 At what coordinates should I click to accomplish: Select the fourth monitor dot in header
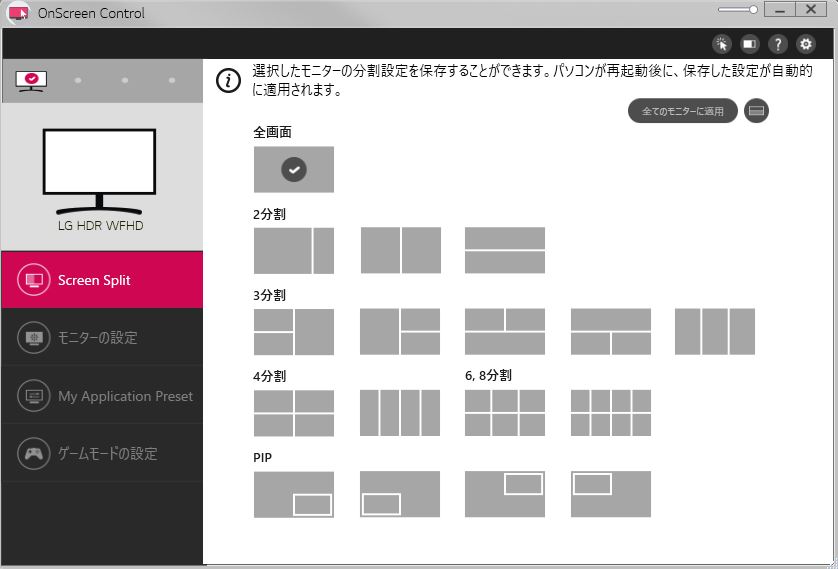172,81
